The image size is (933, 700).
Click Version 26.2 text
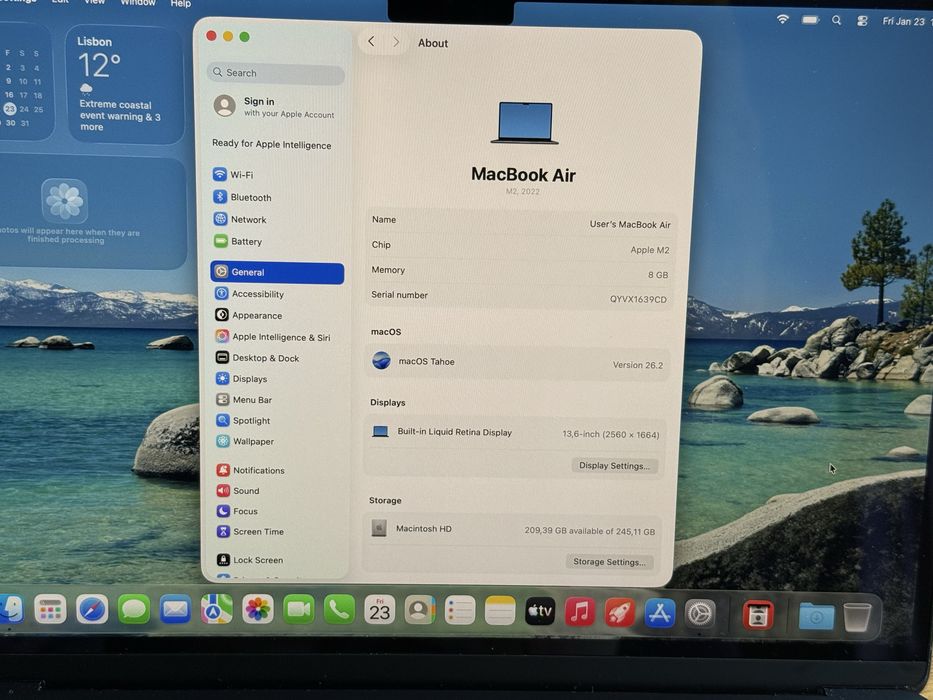[637, 365]
